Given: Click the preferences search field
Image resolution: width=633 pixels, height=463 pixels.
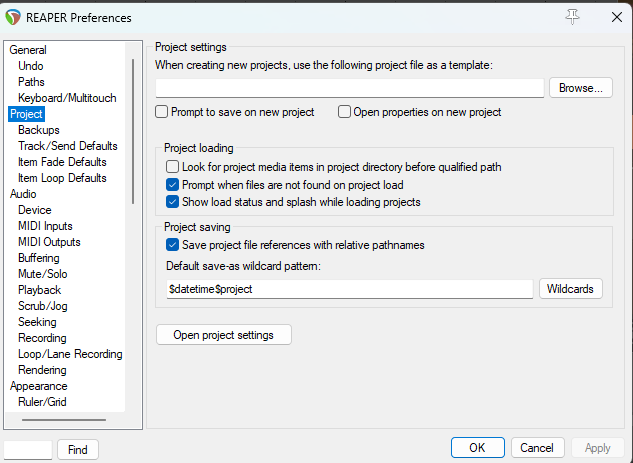Looking at the screenshot, I should 28,449.
